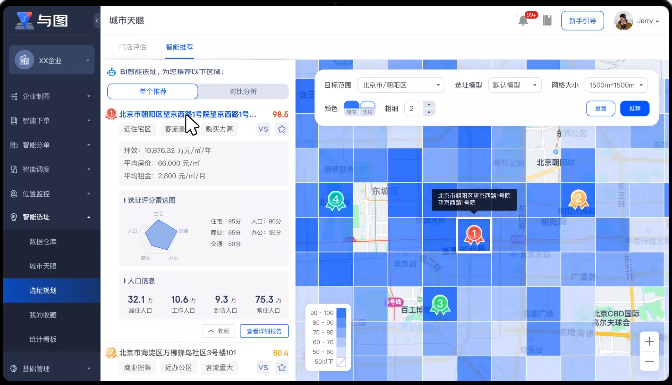Click the 智能分单 sidebar icon
The width and height of the screenshot is (672, 385).
click(x=14, y=145)
